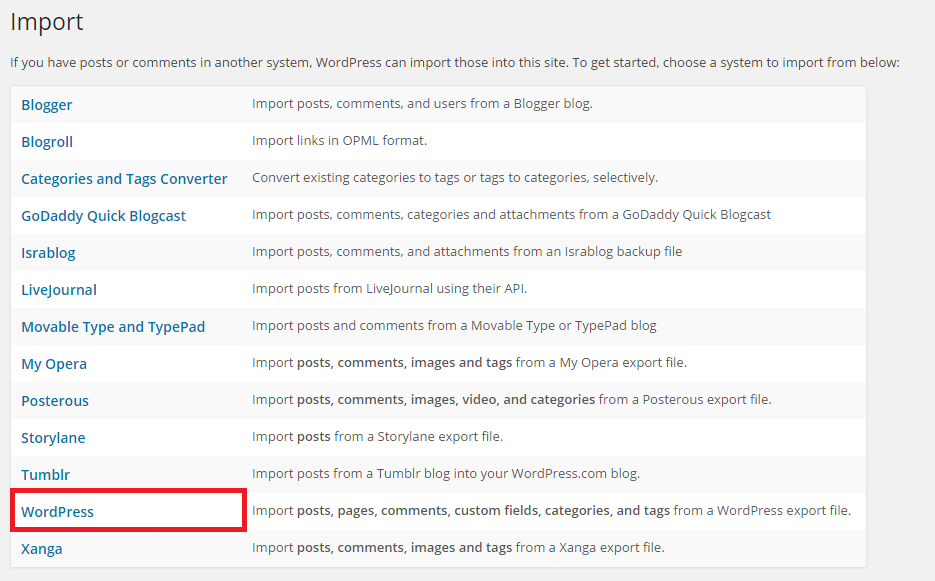This screenshot has width=935, height=581.
Task: Click description mentioning WordPress export file
Action: pyautogui.click(x=552, y=511)
